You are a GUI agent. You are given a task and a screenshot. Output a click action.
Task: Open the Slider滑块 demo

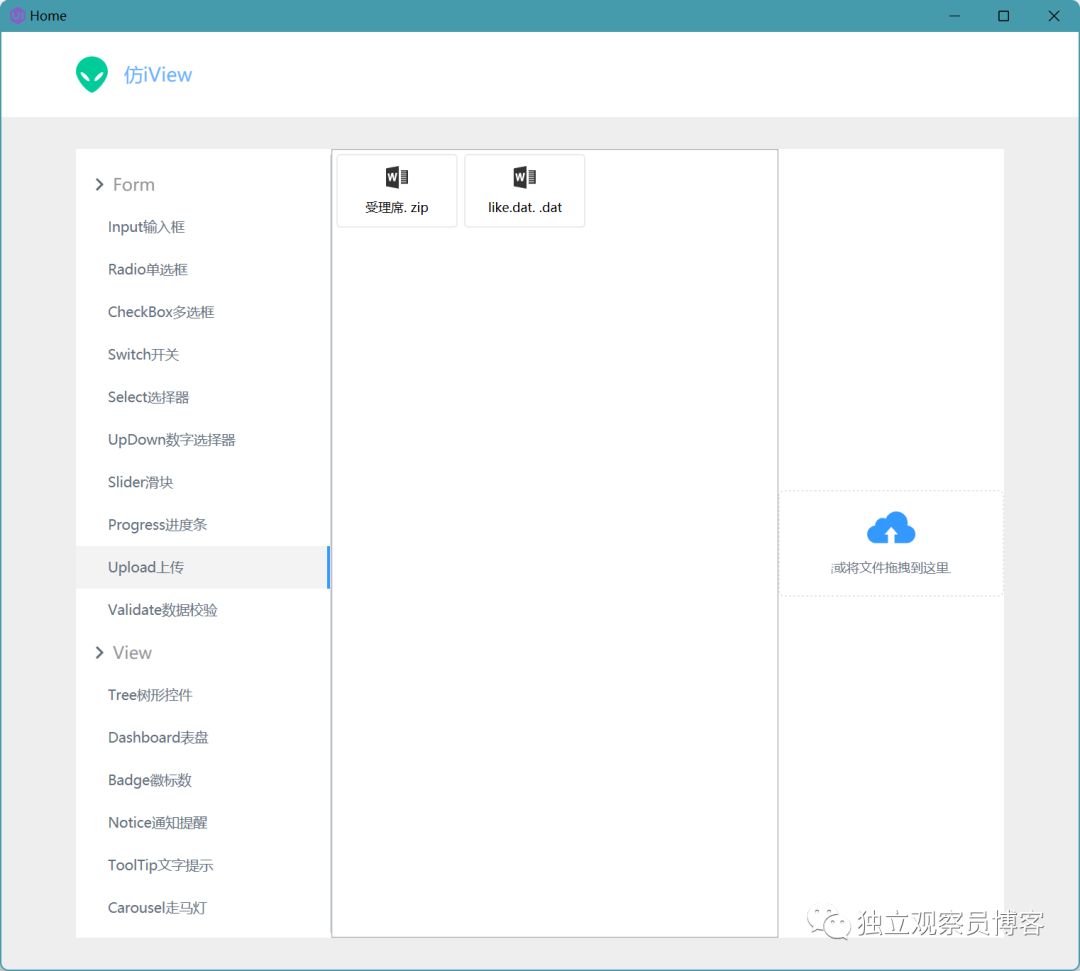coord(140,482)
